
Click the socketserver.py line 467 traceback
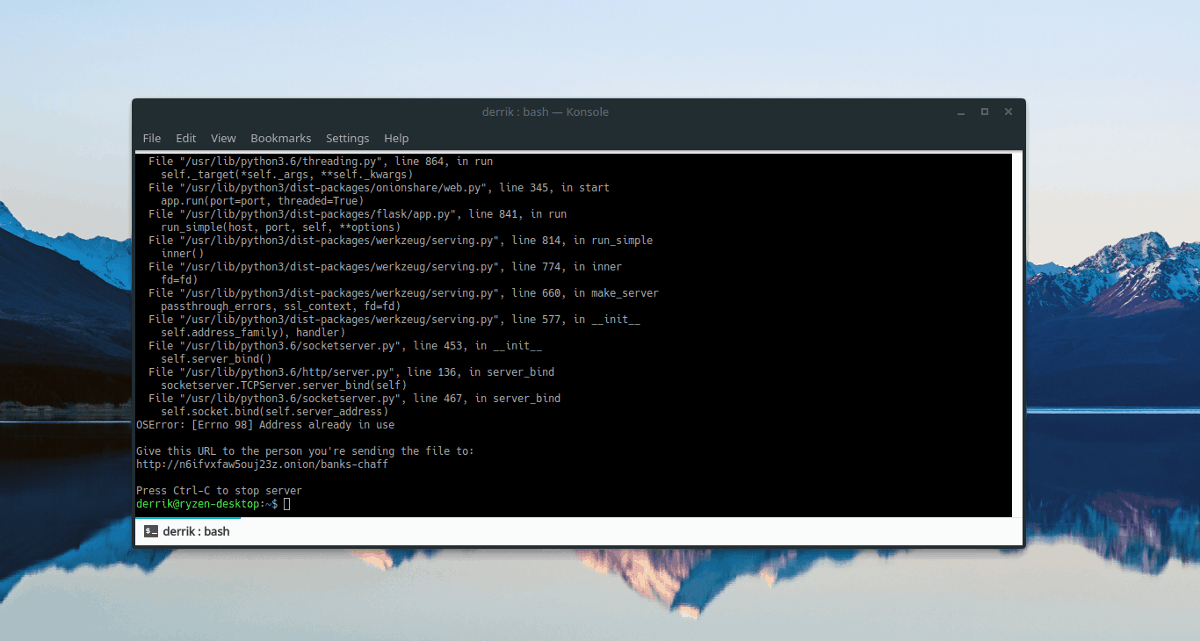(x=354, y=398)
